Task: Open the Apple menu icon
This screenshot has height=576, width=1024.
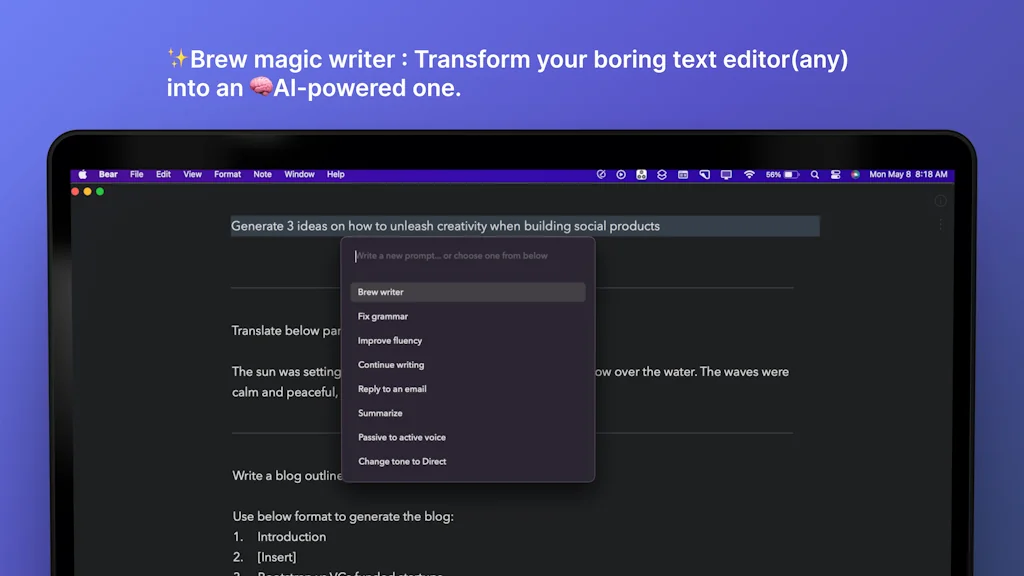Action: (81, 174)
